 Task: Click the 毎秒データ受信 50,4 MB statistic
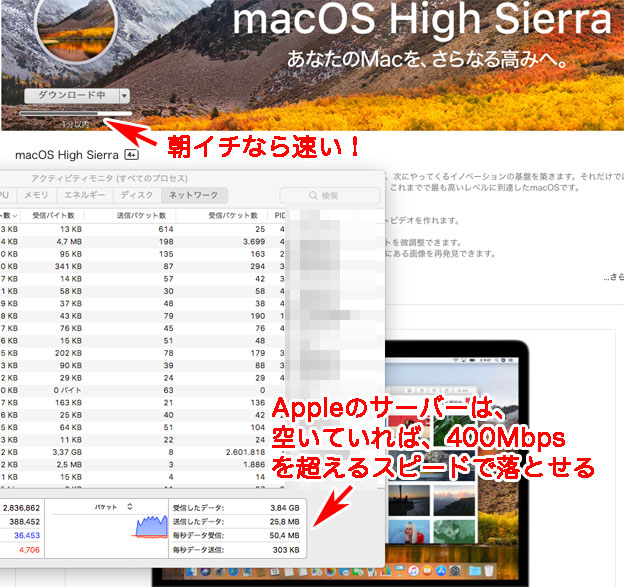click(236, 535)
